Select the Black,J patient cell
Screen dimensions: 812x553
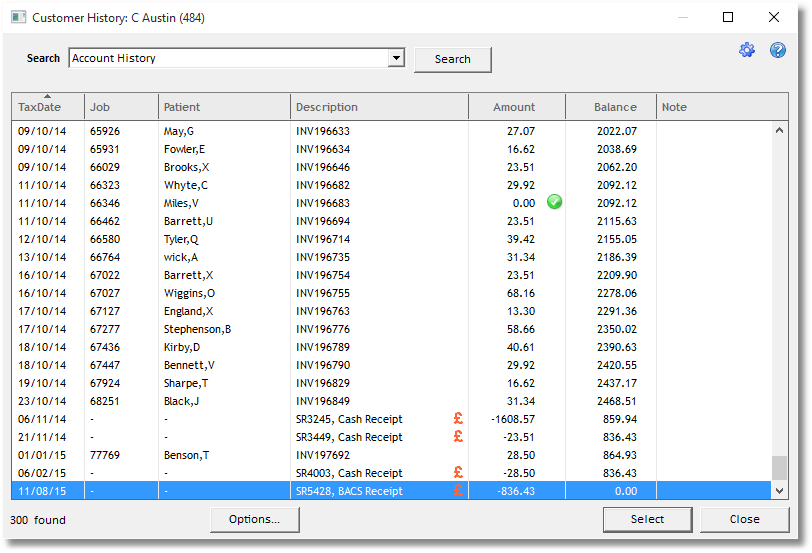[181, 401]
